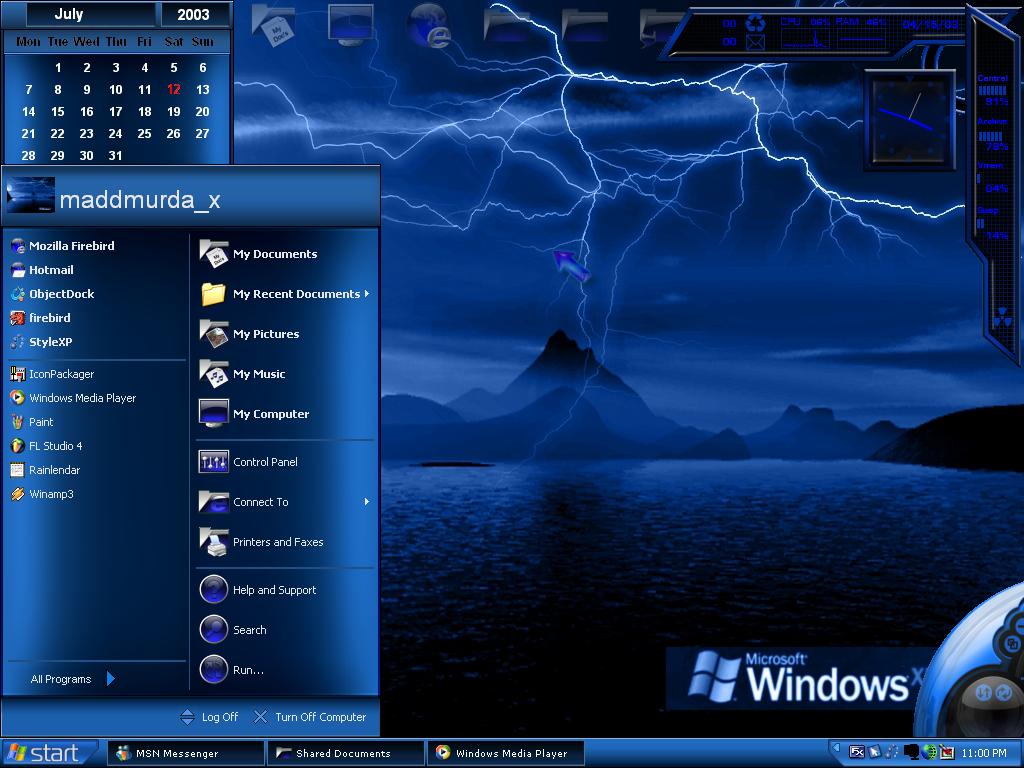Image resolution: width=1024 pixels, height=768 pixels.
Task: Open the Control Panel icon
Action: 214,462
